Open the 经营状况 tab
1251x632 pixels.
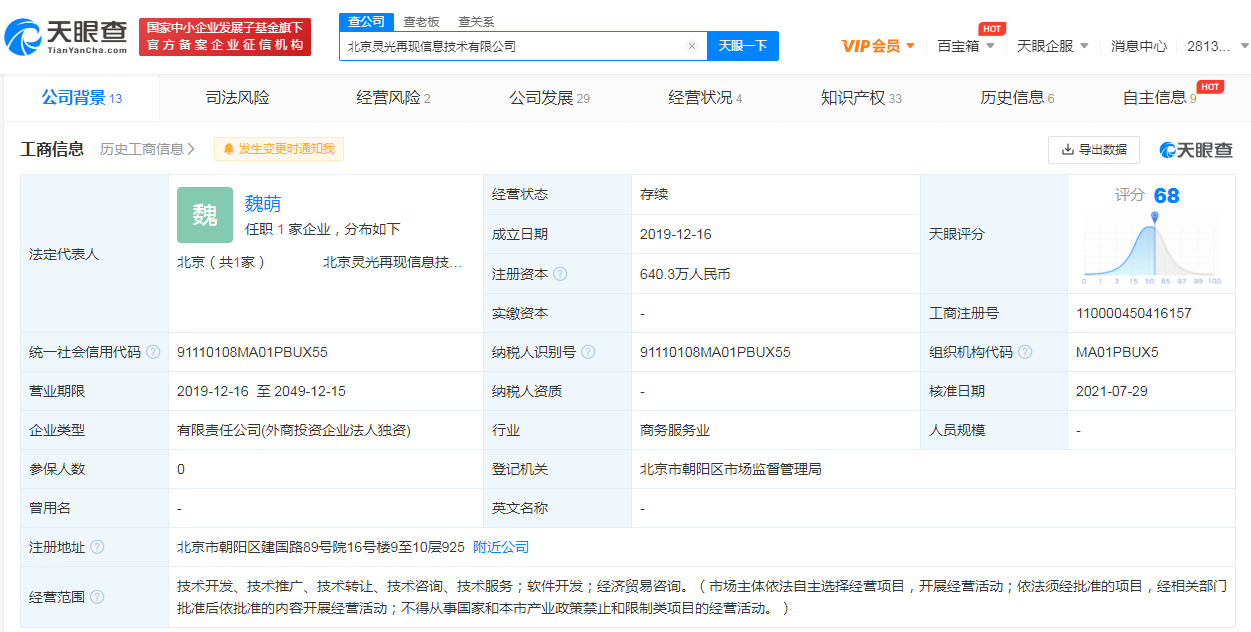point(705,98)
